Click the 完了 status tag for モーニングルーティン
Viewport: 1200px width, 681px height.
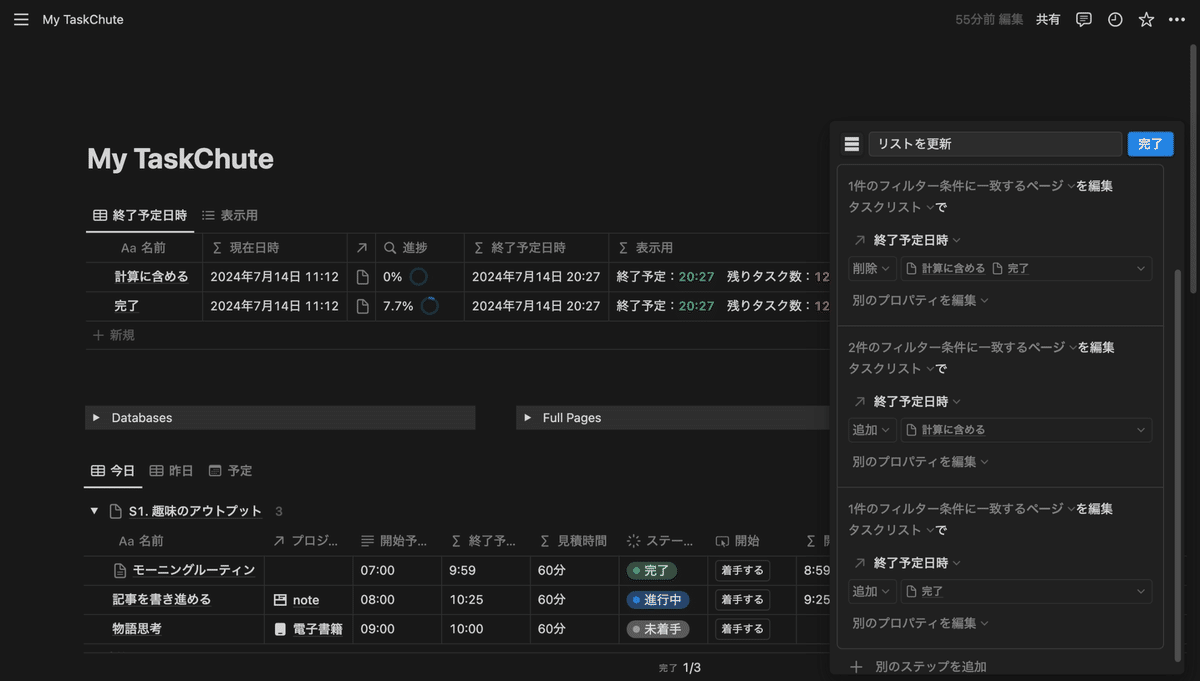(x=652, y=570)
